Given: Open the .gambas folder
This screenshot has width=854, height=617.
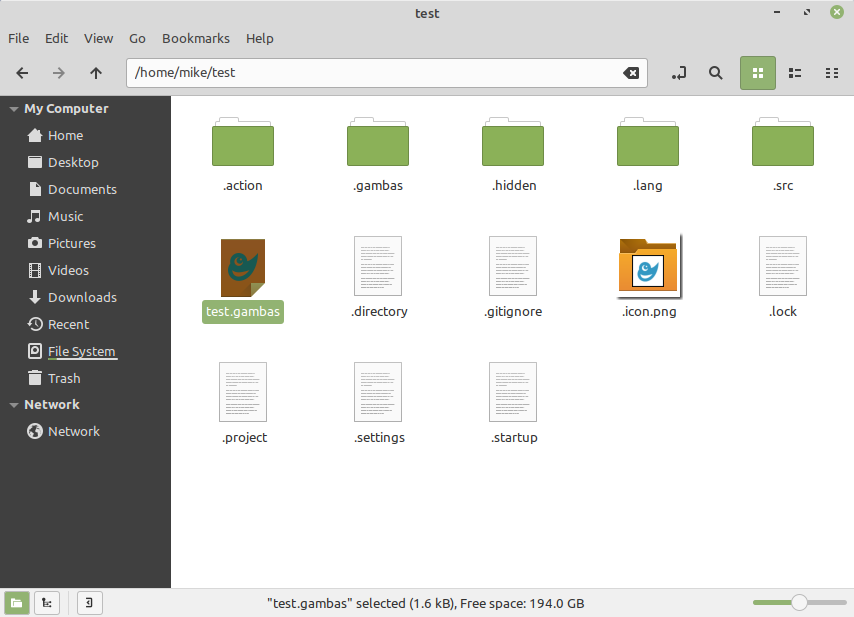Looking at the screenshot, I should point(377,143).
